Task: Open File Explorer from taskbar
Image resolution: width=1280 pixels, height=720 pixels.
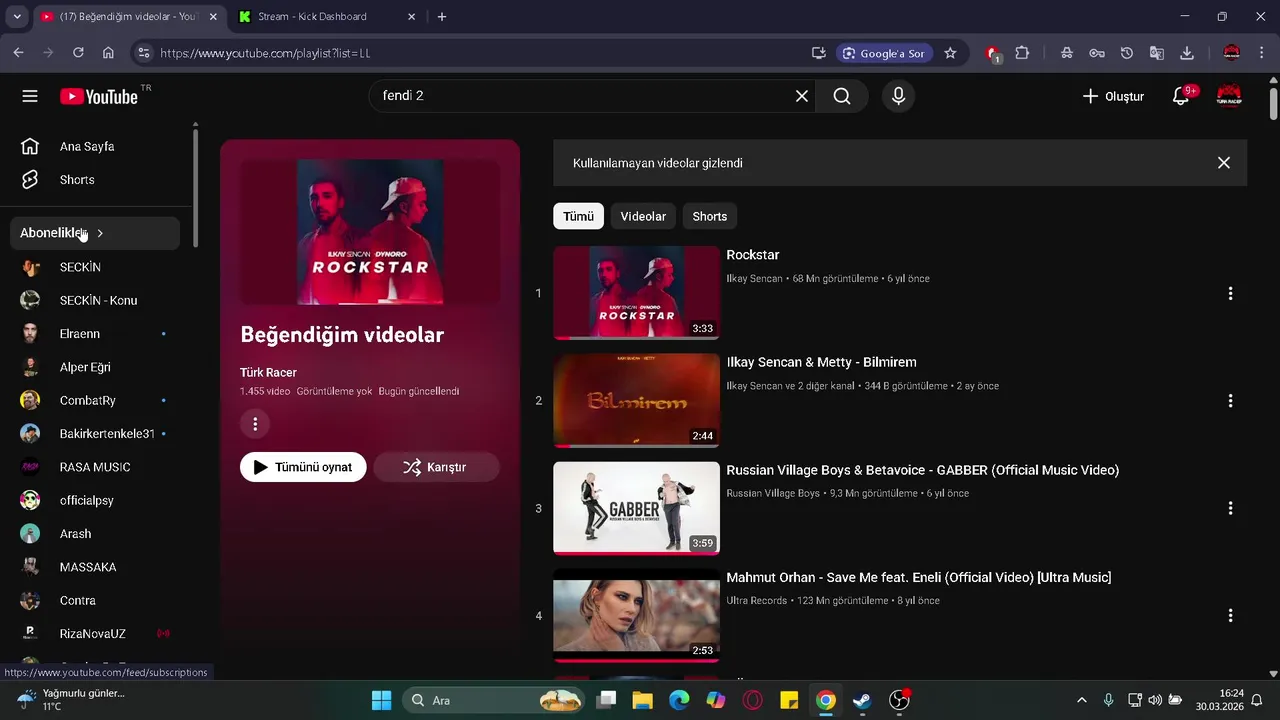Action: point(642,700)
